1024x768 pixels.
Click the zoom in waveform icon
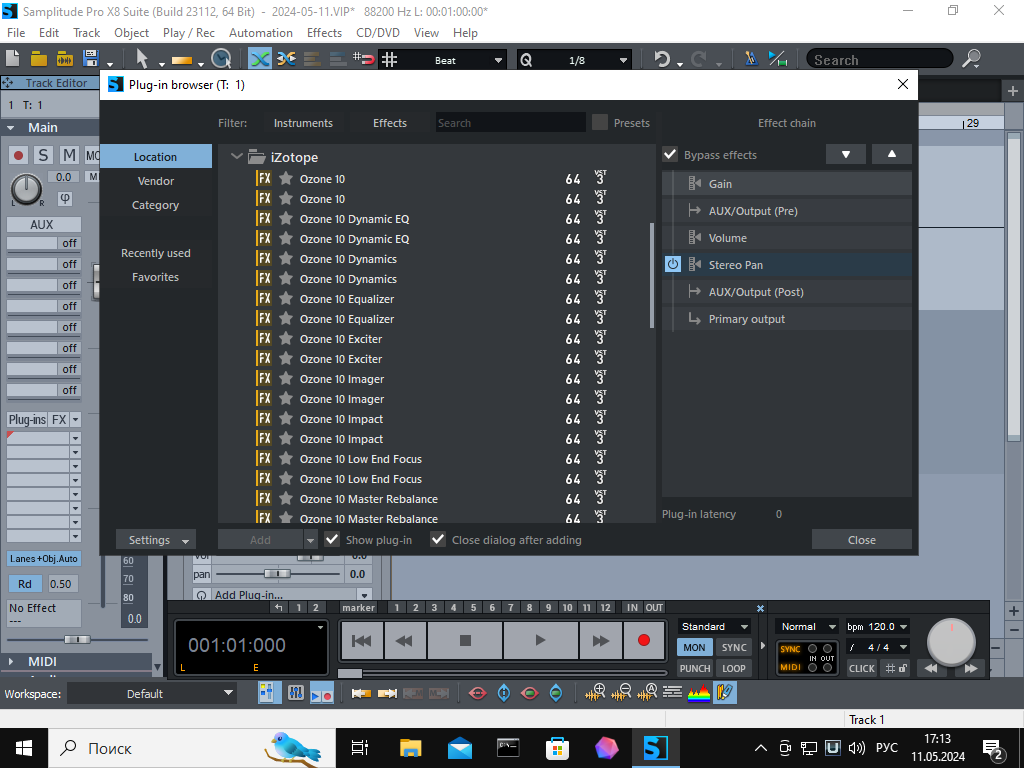click(596, 693)
